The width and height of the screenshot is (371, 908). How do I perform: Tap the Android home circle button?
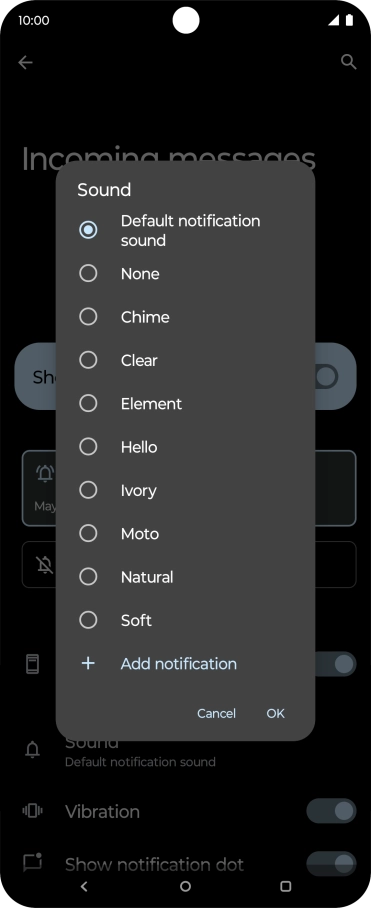click(185, 886)
